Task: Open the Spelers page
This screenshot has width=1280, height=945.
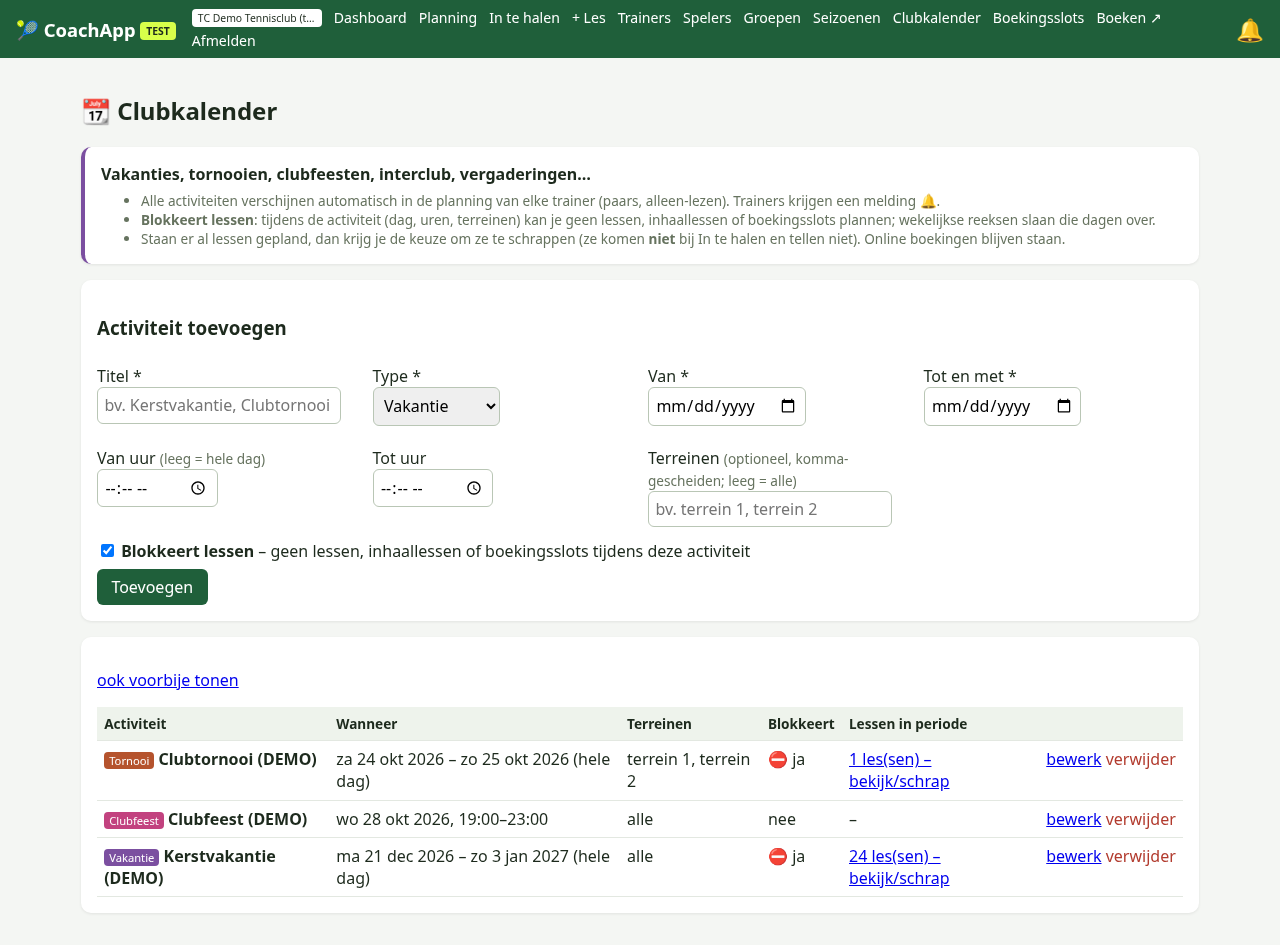Action: pos(707,18)
